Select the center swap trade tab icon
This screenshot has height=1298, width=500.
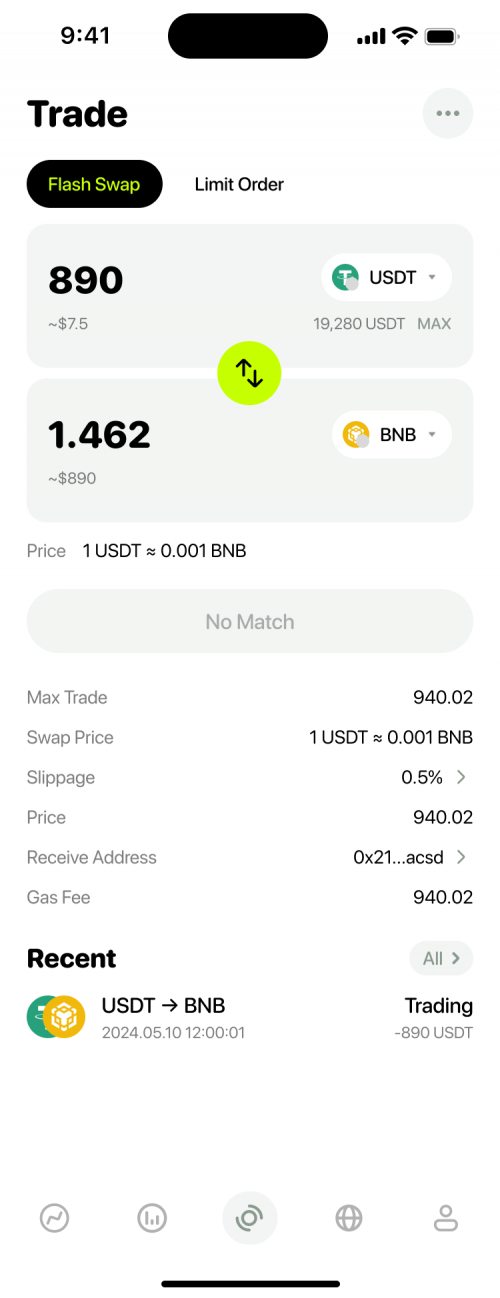click(249, 1217)
